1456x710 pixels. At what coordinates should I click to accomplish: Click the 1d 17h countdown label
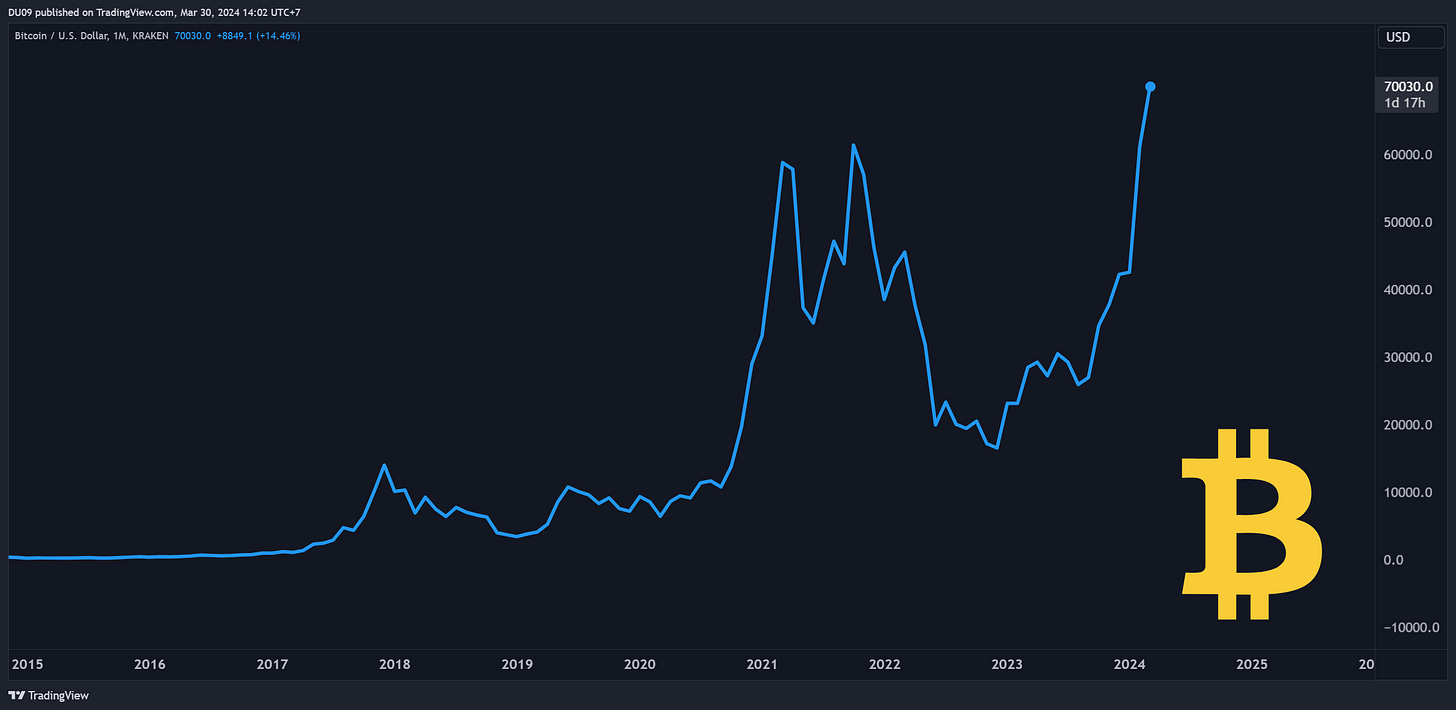click(x=1405, y=104)
